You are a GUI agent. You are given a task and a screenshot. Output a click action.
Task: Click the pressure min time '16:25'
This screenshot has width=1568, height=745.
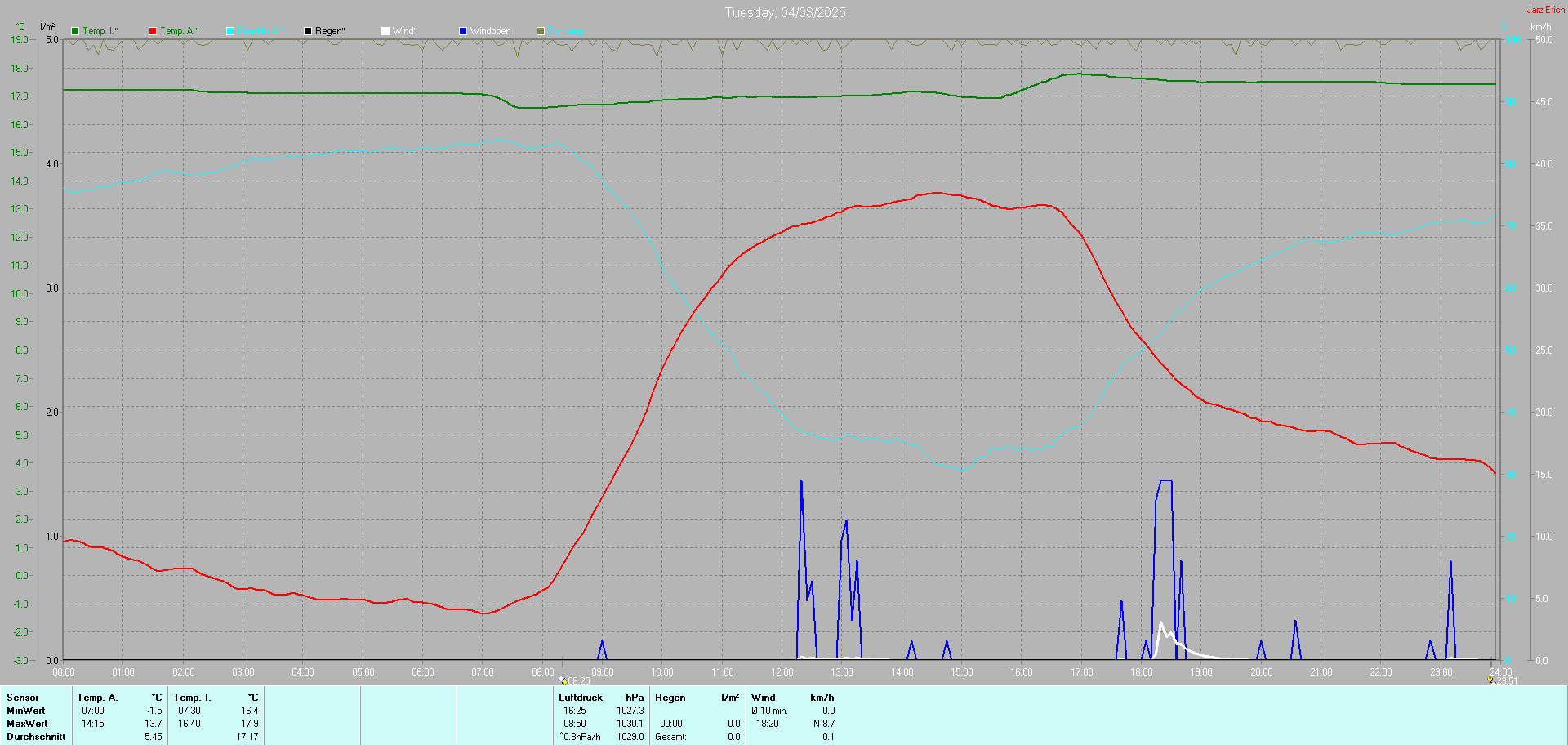click(x=575, y=711)
